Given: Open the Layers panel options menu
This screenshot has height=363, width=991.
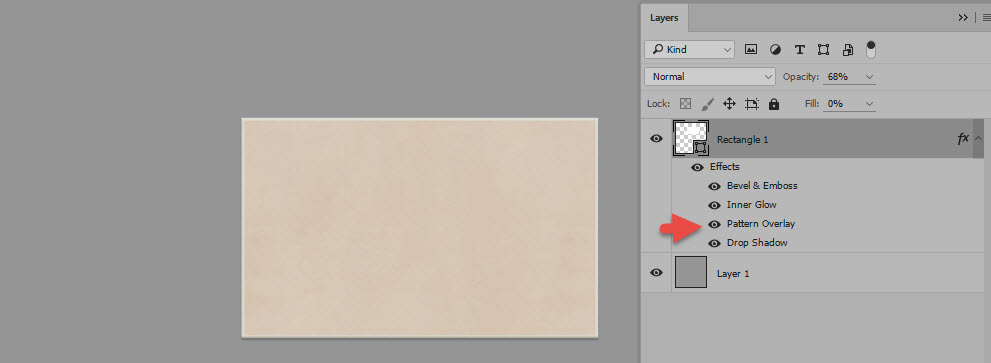Looking at the screenshot, I should (986, 18).
